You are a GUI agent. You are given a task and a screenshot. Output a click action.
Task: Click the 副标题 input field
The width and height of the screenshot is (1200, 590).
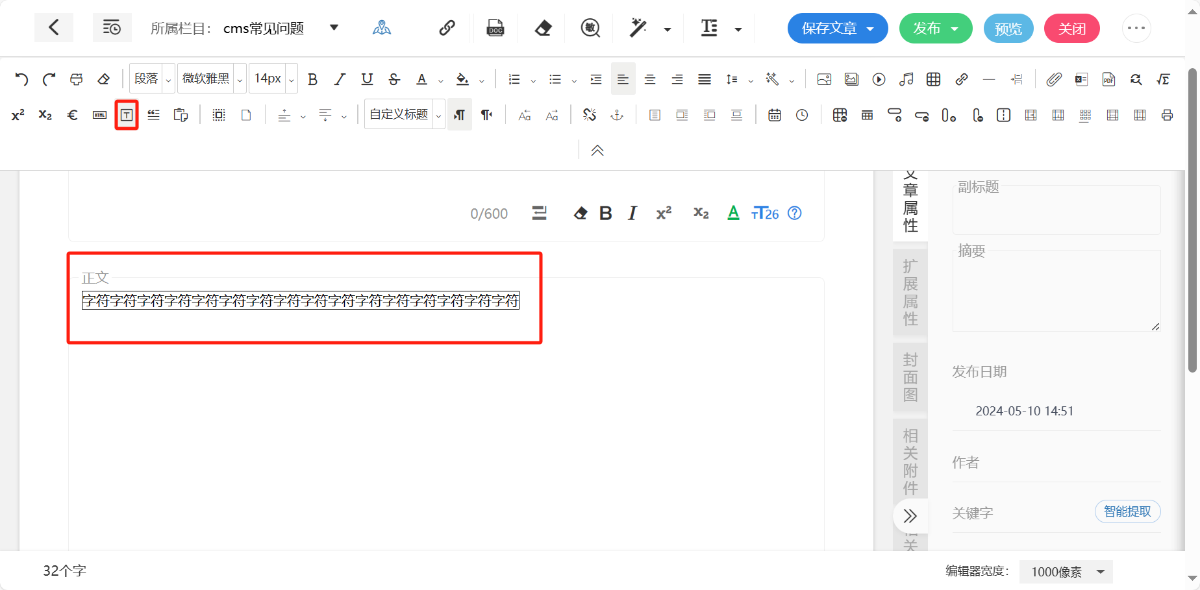[1056, 210]
